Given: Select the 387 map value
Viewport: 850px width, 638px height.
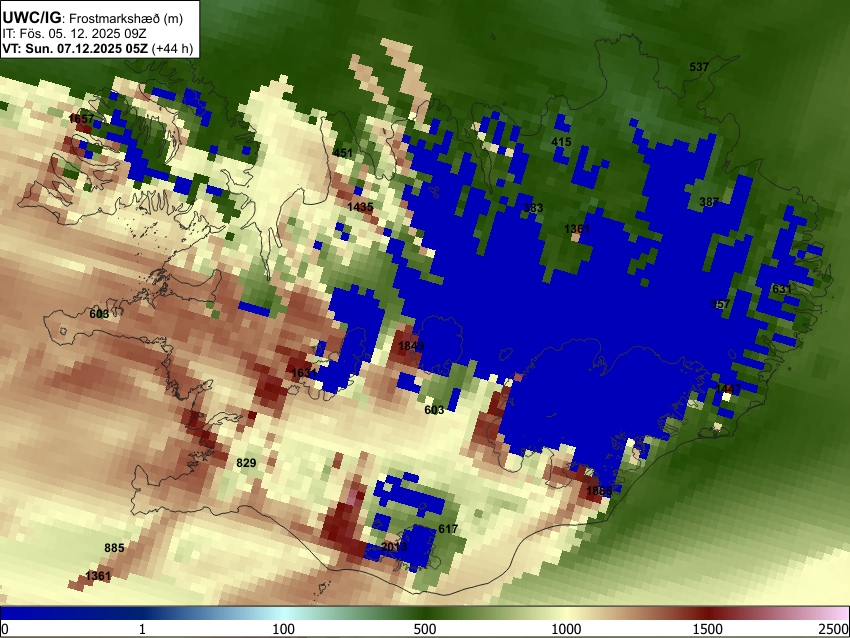Looking at the screenshot, I should tap(709, 202).
